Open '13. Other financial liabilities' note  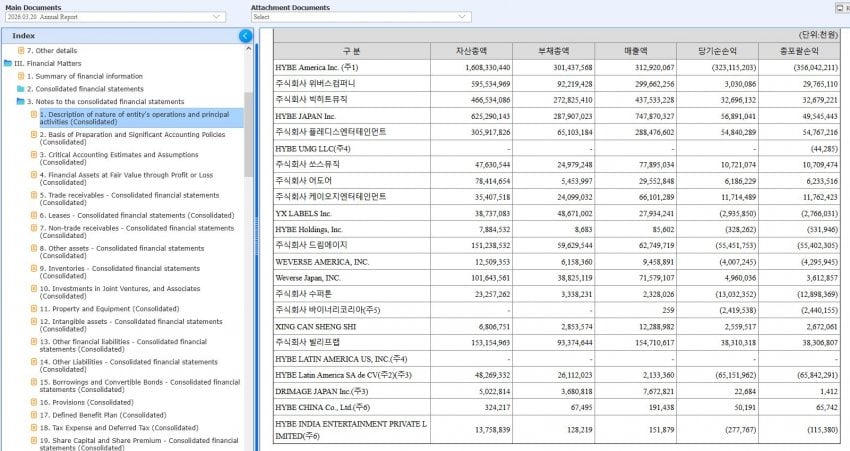124,345
